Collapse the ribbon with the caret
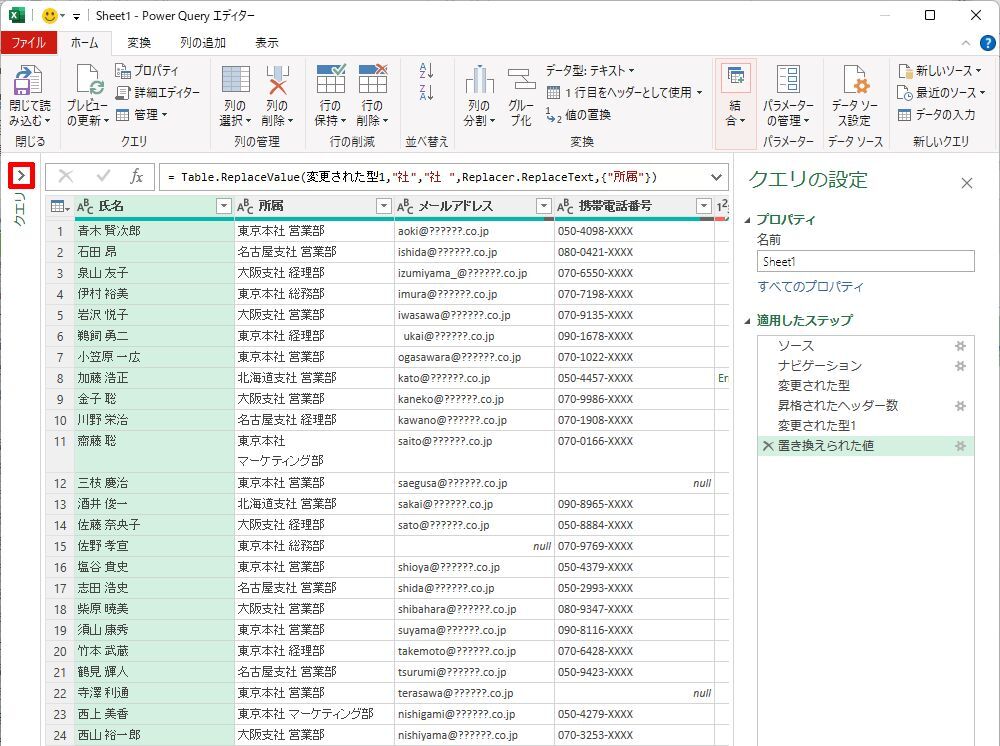Screen dimensions: 1000x746 tap(966, 43)
